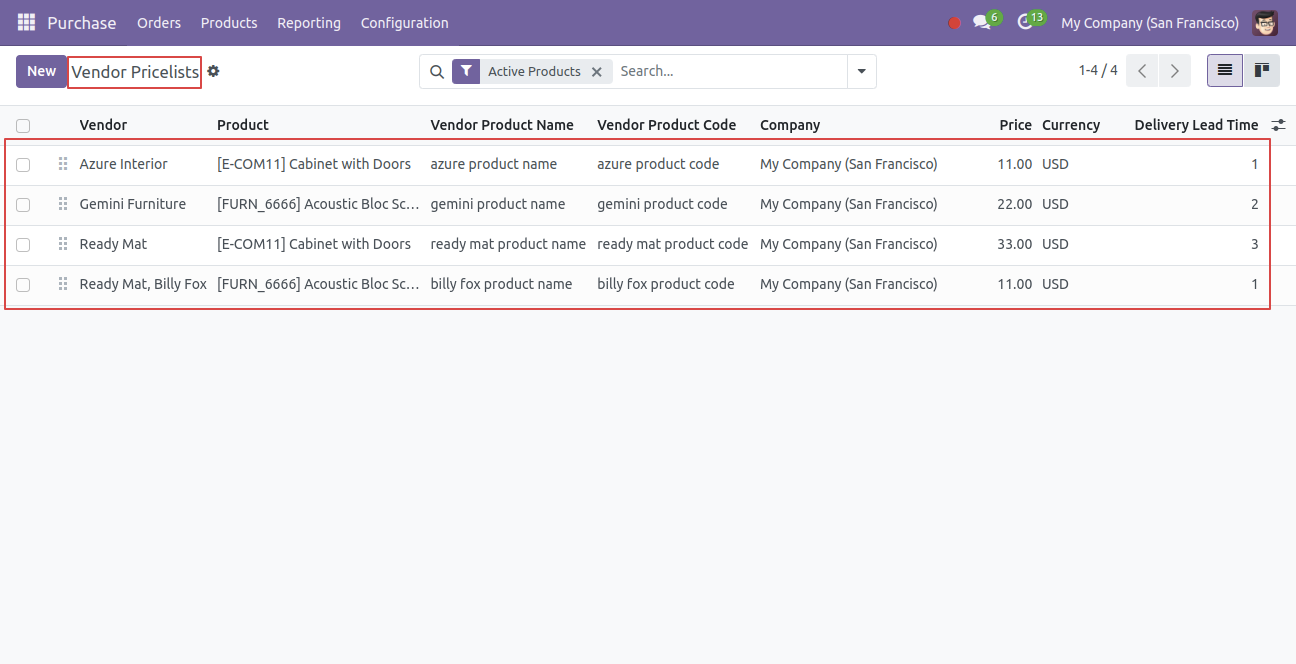
Task: Open the apps grid menu icon
Action: pyautogui.click(x=26, y=22)
